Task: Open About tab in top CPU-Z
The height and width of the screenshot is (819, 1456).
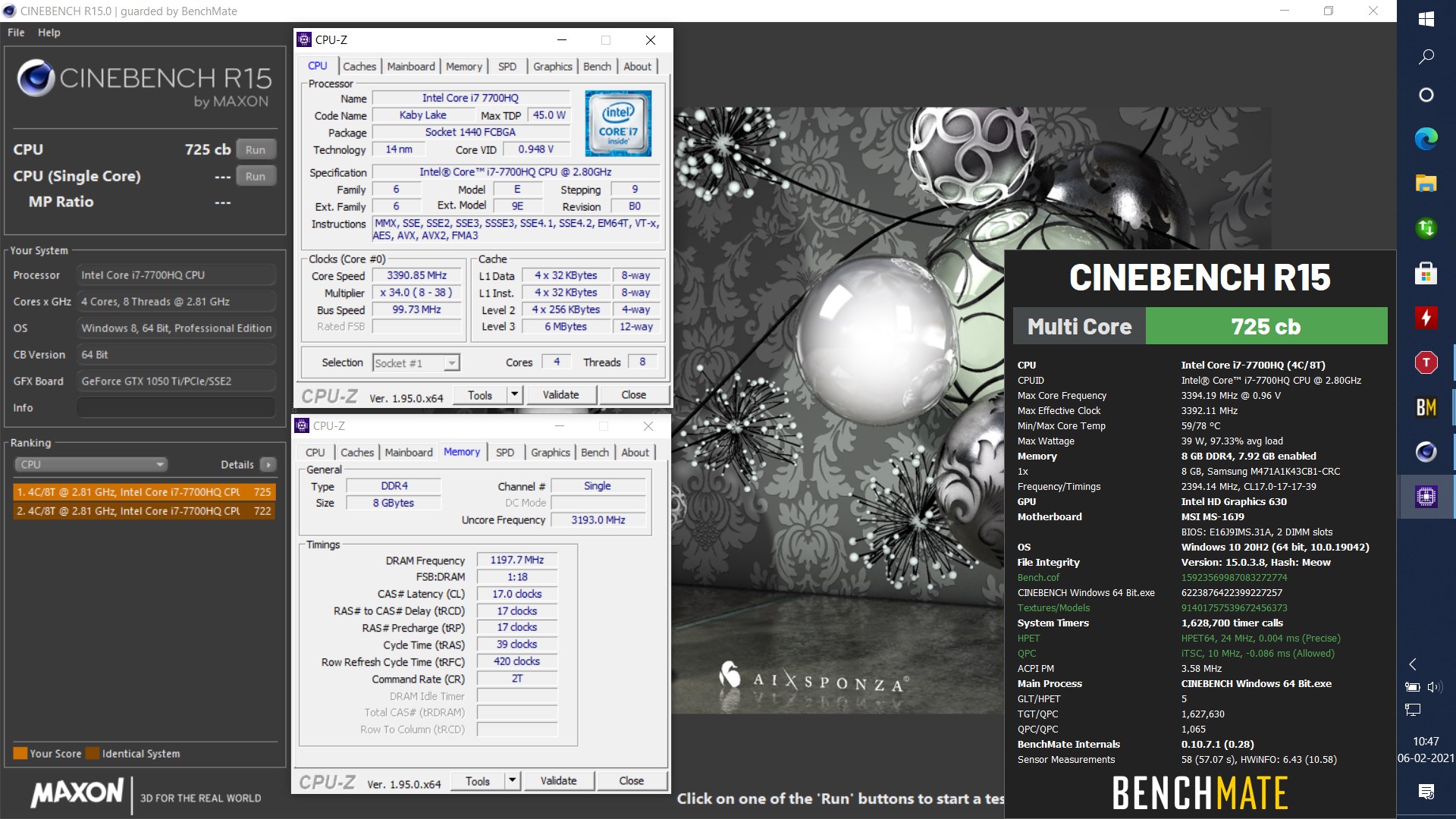Action: point(638,67)
